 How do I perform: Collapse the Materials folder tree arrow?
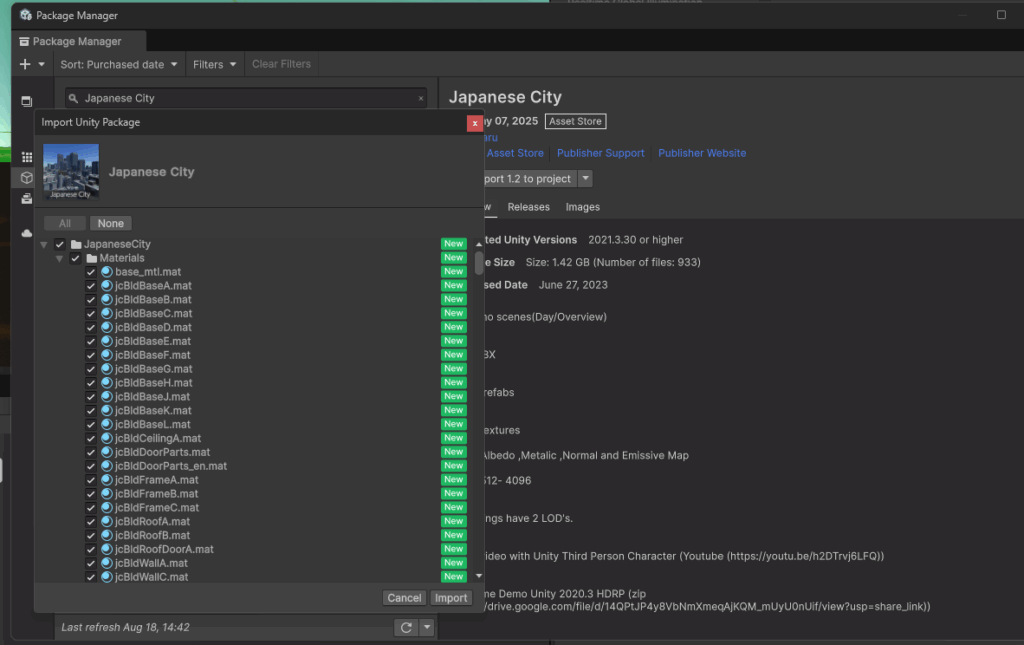tap(59, 259)
